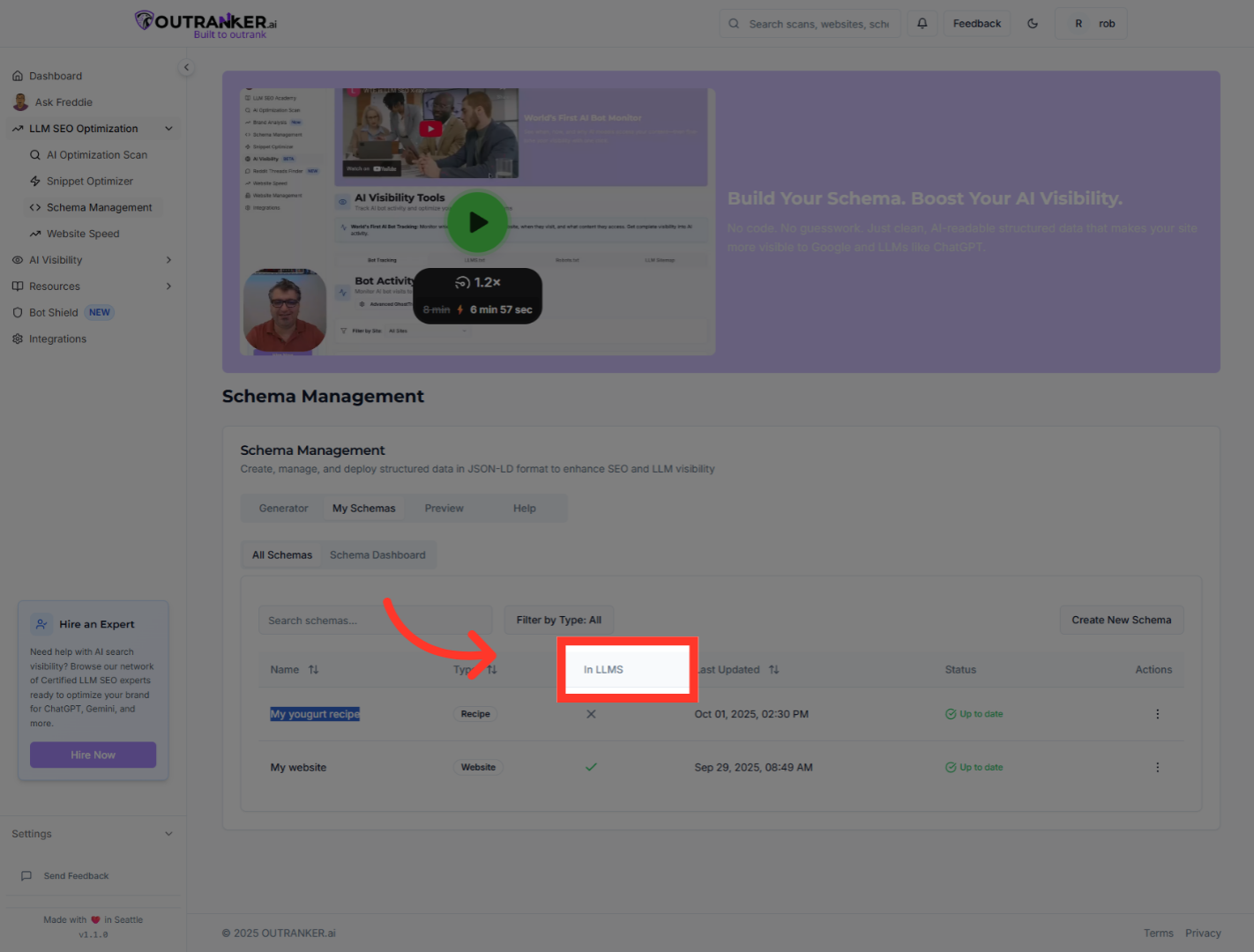Click the magnifier icon in the top search bar

point(734,24)
